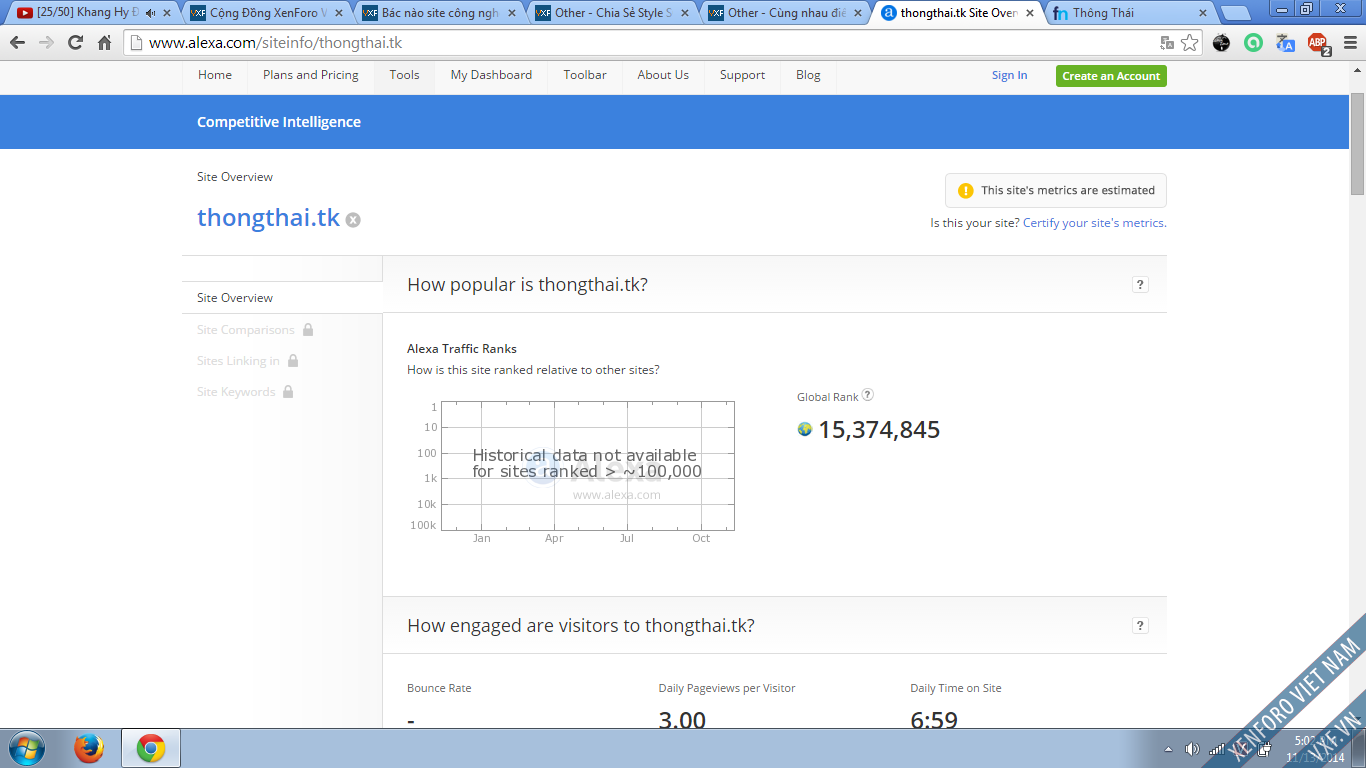Viewport: 1366px width, 768px height.
Task: Show hidden tray icons arrow
Action: pos(1169,749)
